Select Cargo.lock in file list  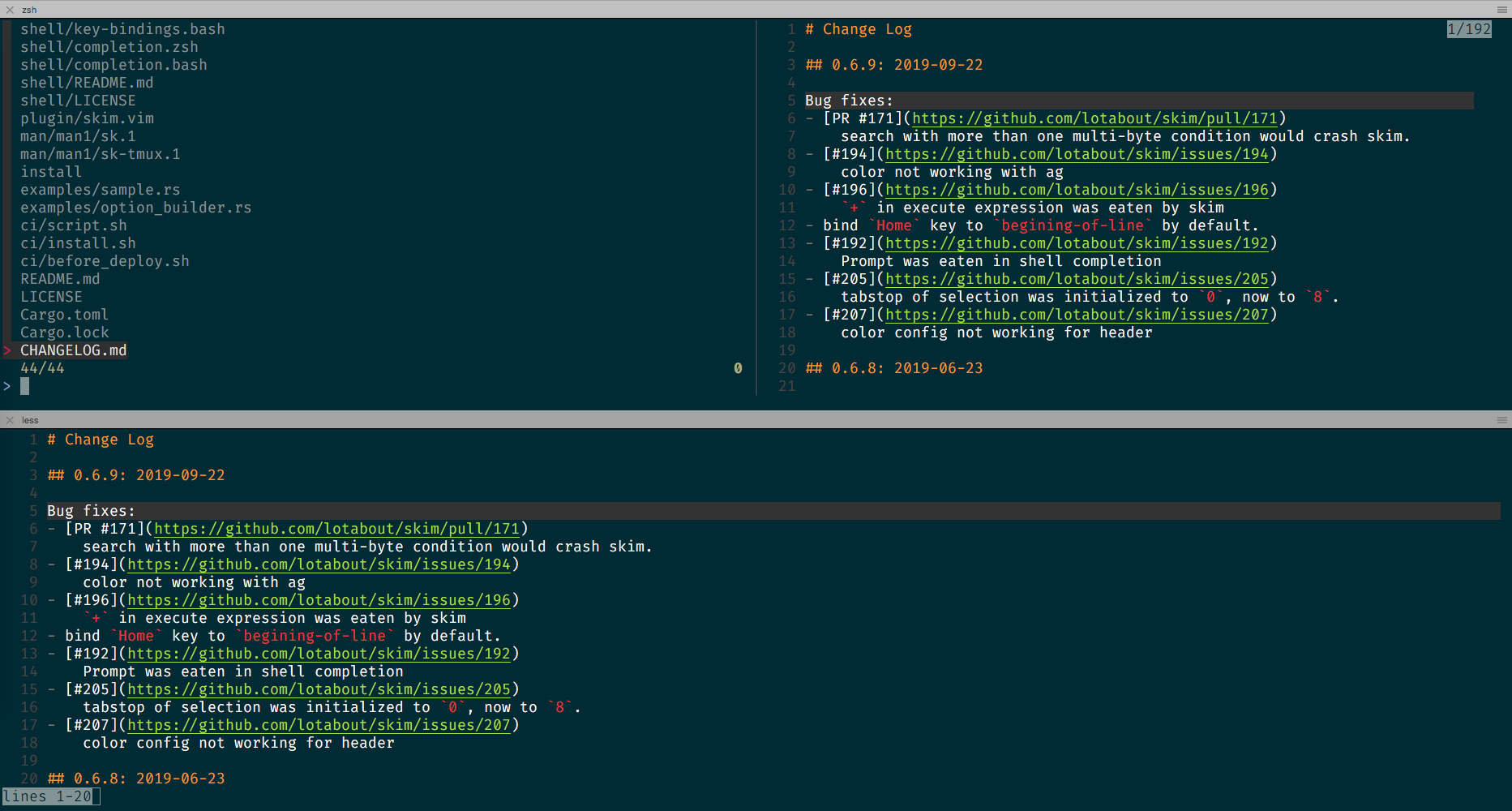coord(64,333)
